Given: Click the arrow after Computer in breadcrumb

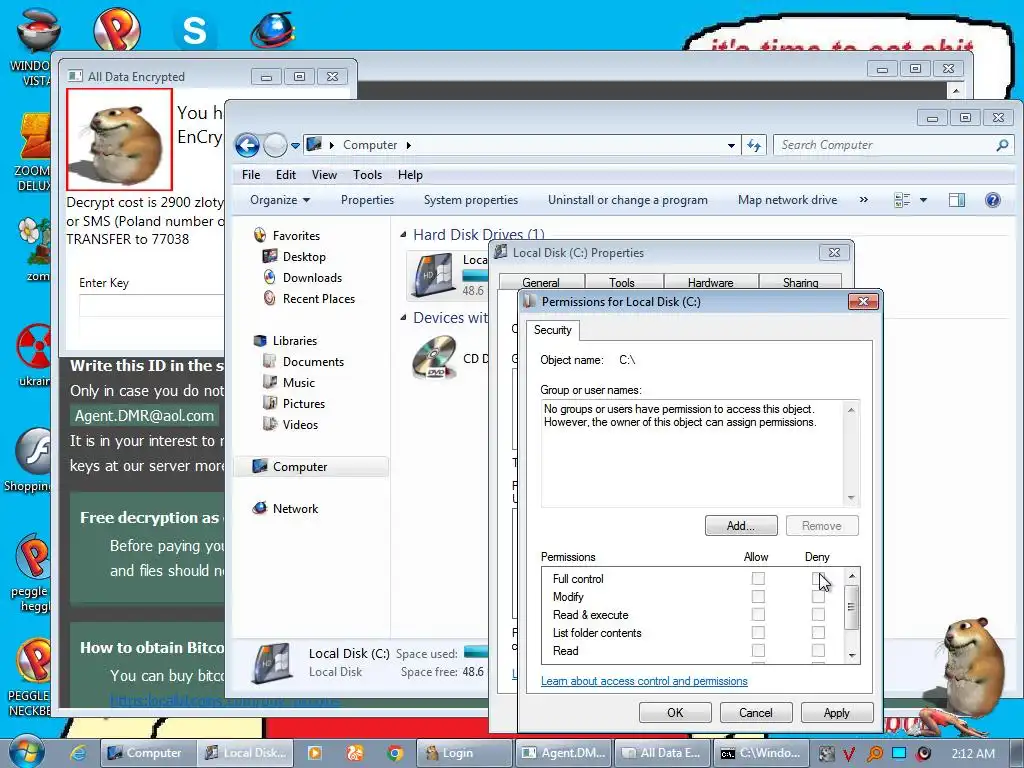Looking at the screenshot, I should pyautogui.click(x=409, y=145).
